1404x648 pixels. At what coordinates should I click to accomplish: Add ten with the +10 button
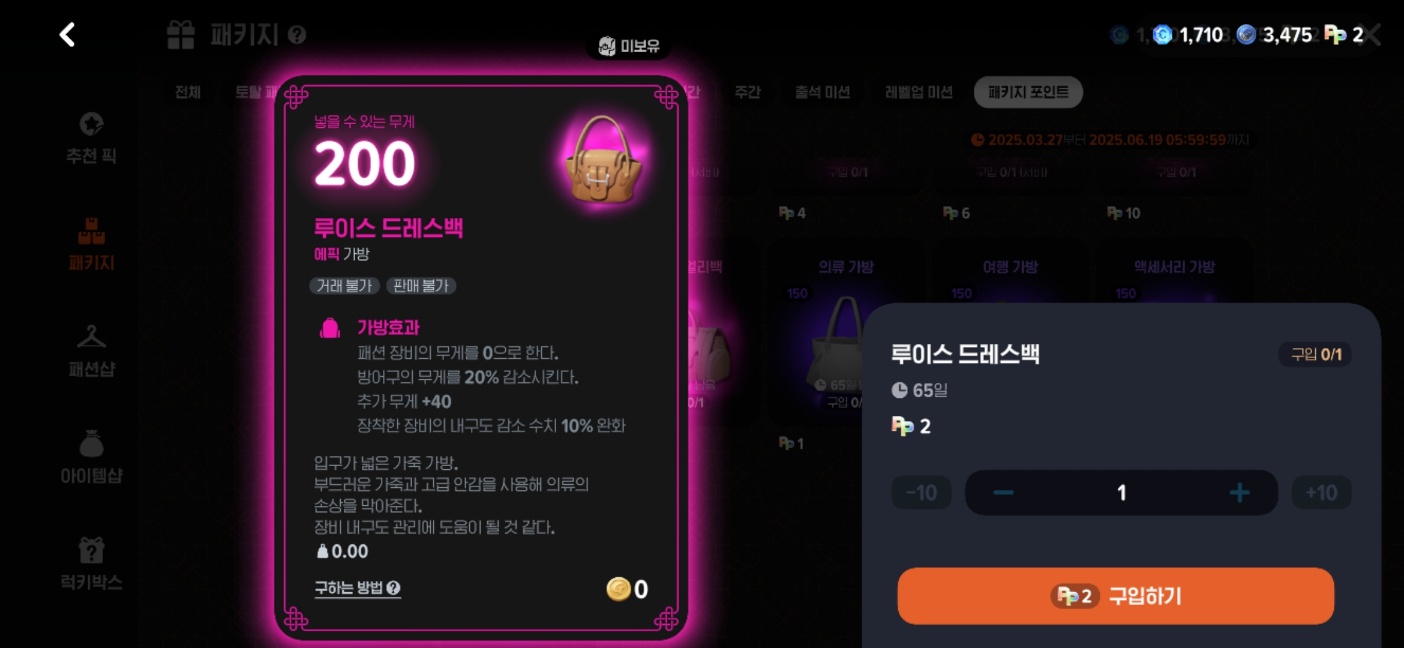coord(1321,492)
